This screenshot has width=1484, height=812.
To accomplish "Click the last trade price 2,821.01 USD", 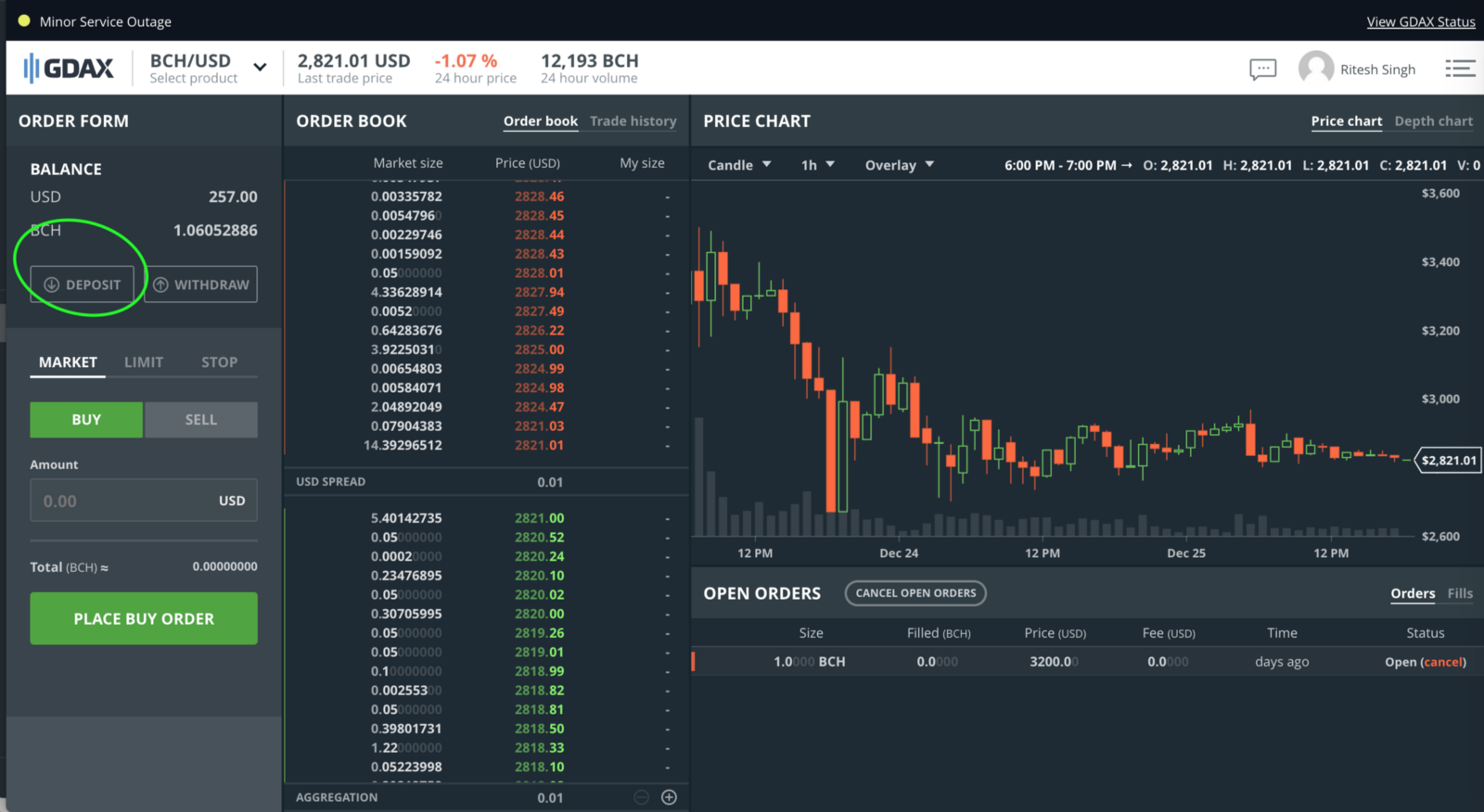I will [353, 61].
